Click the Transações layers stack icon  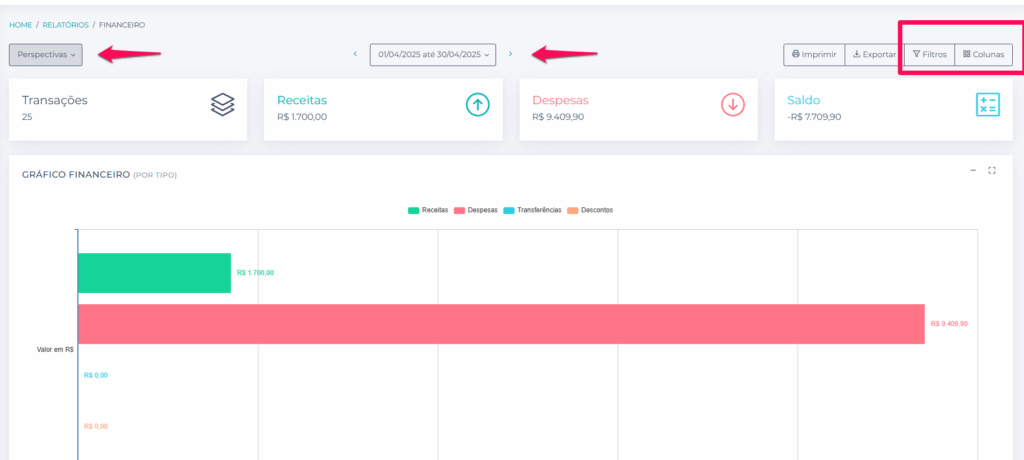pos(223,105)
